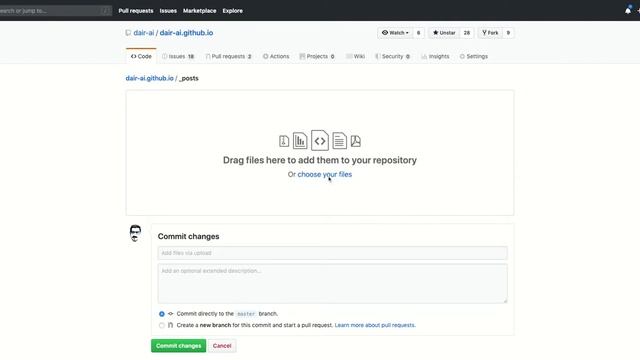Click the zip file icon in the drop area
640x360 pixels.
[284, 141]
